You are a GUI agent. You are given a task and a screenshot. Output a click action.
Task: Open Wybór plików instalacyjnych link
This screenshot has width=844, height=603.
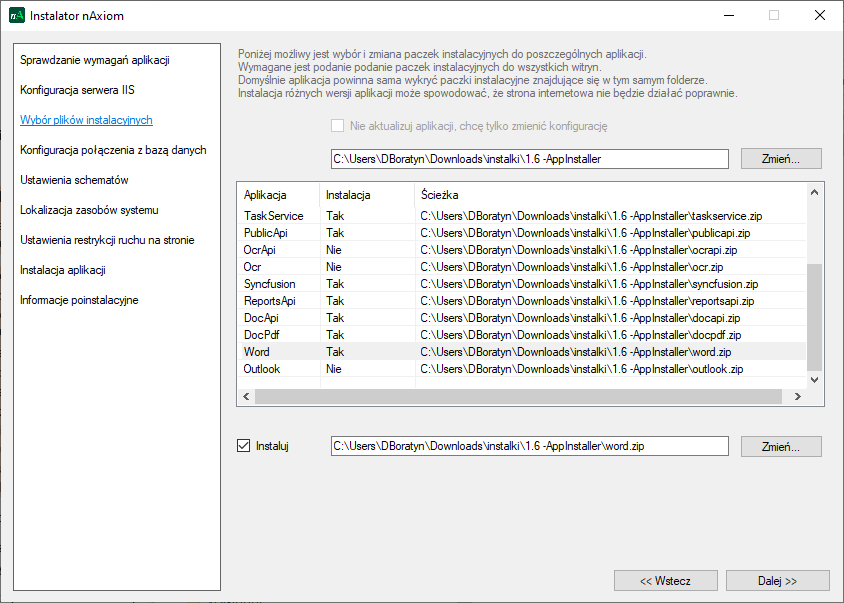(86, 120)
